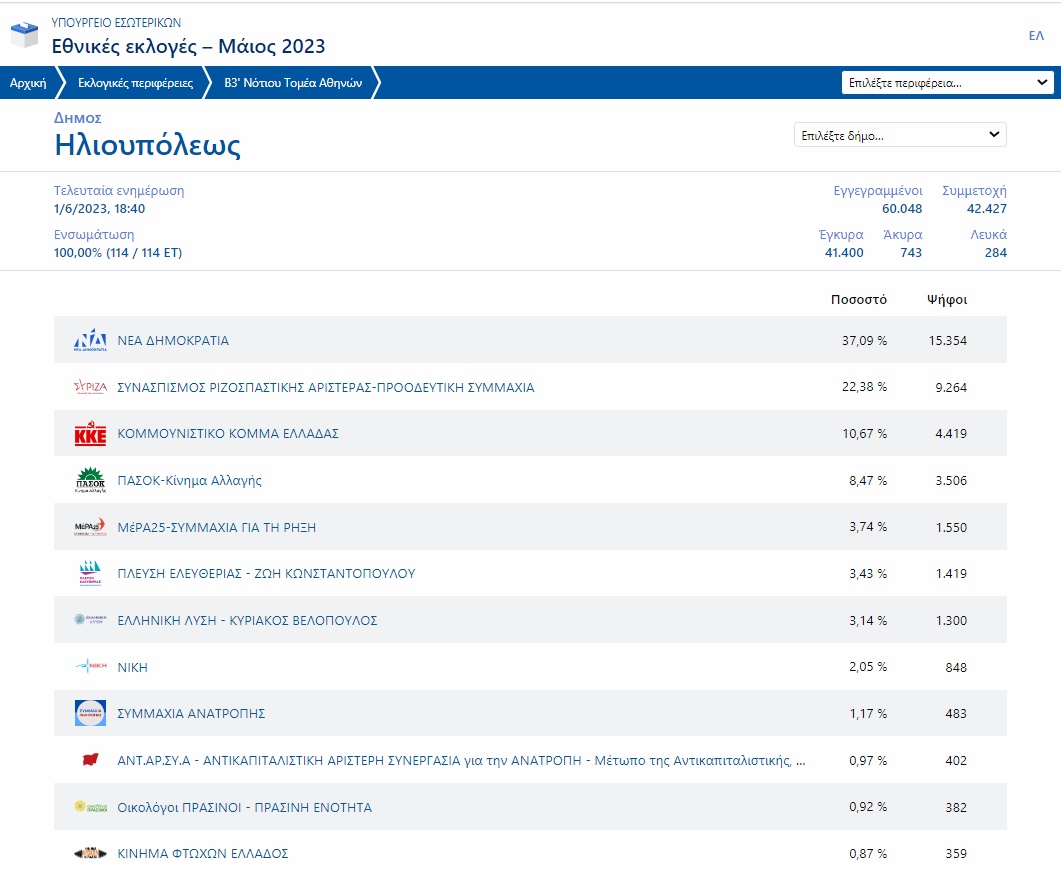Select Ελληνική Λύση vote count 1.300
The image size is (1061, 874).
(x=951, y=620)
